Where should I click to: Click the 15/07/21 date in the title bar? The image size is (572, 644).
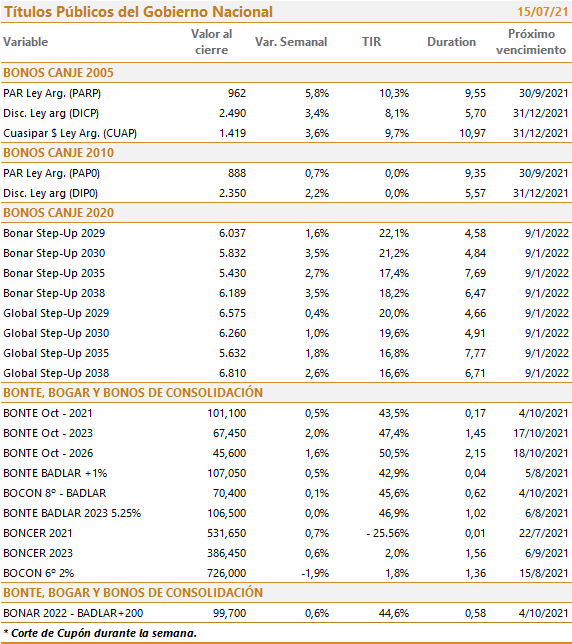(x=542, y=12)
